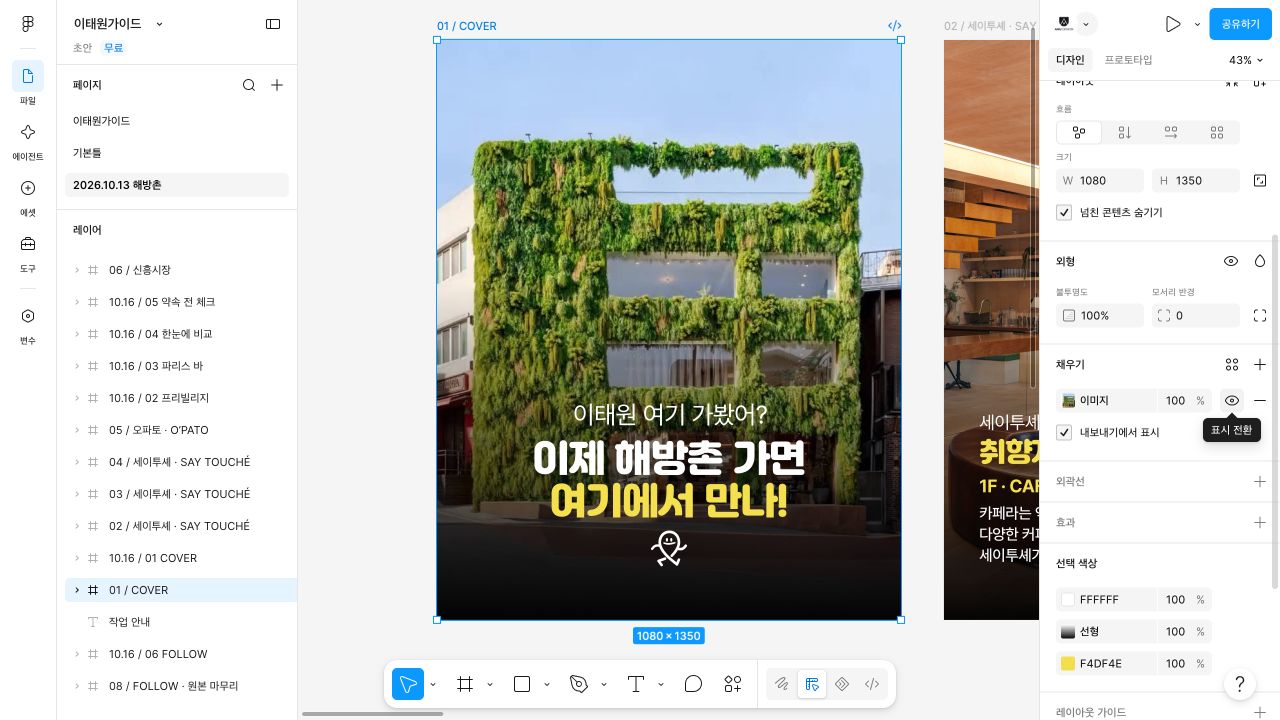1280x720 pixels.
Task: Open the present options dropdown arrow
Action: [1197, 24]
